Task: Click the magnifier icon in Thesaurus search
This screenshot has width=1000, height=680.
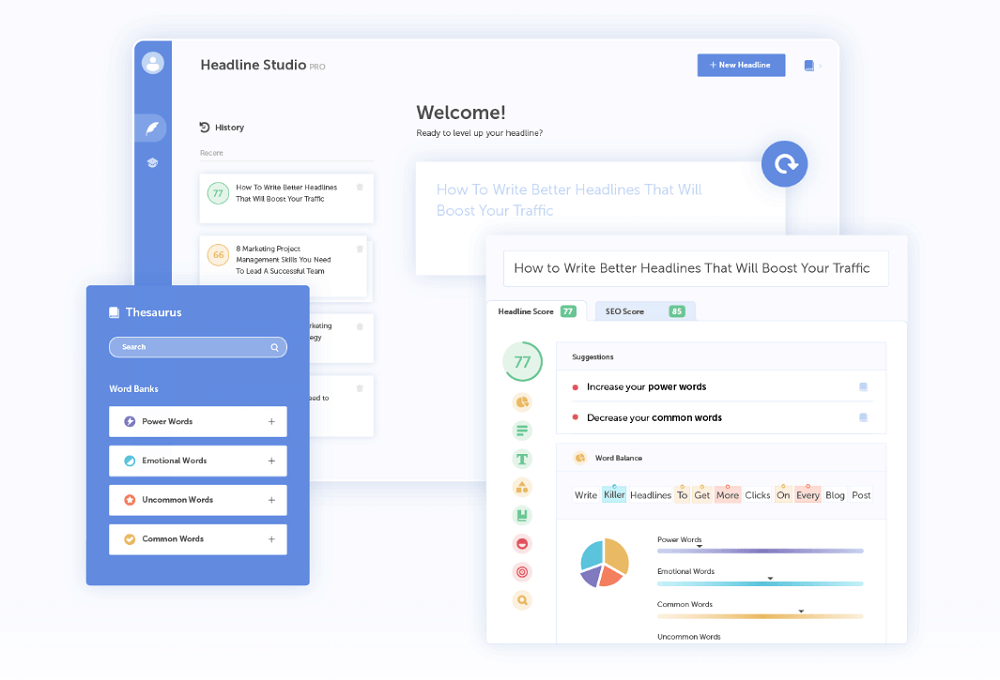Action: point(274,347)
